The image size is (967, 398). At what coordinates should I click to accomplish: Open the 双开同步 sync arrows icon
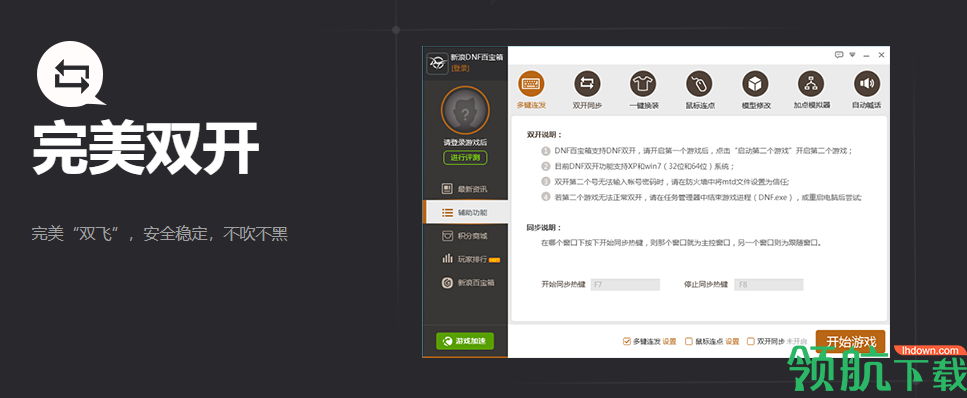click(x=587, y=83)
